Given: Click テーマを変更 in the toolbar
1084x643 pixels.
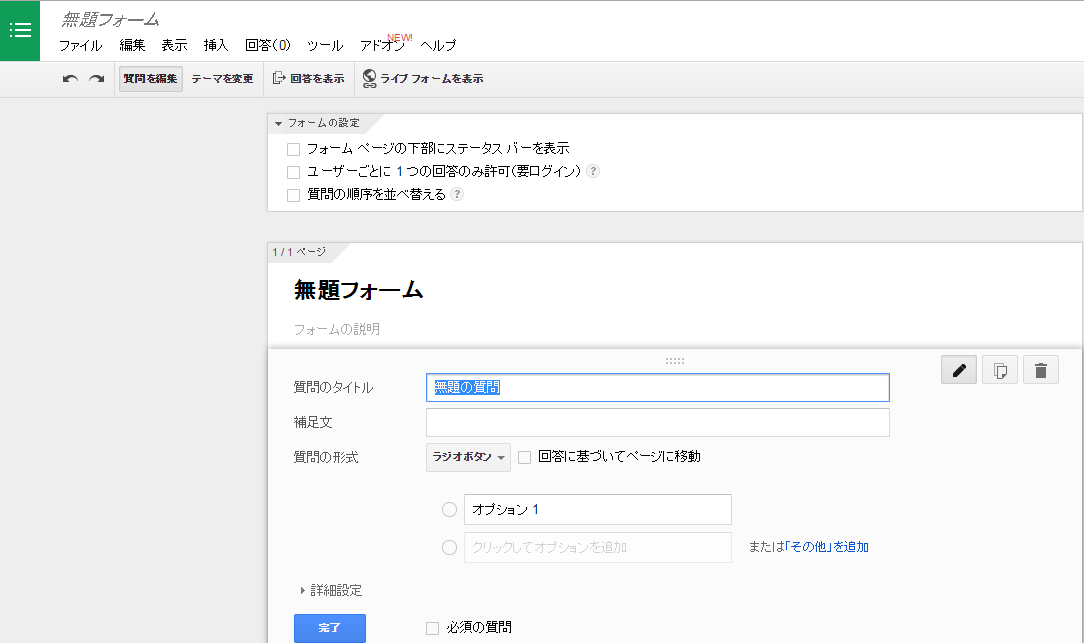Looking at the screenshot, I should click(x=223, y=79).
